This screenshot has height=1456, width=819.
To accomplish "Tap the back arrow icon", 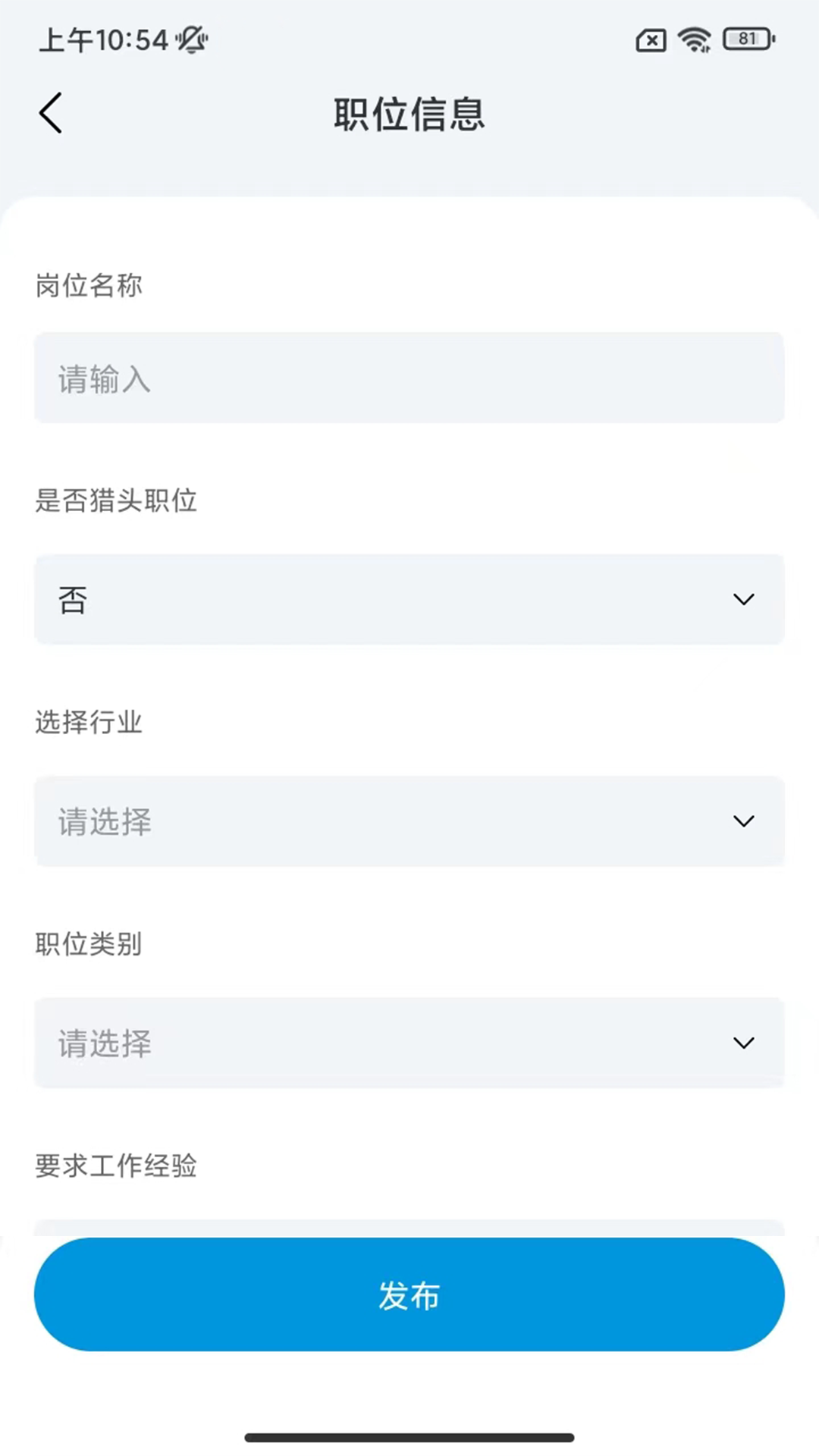I will pos(51,114).
